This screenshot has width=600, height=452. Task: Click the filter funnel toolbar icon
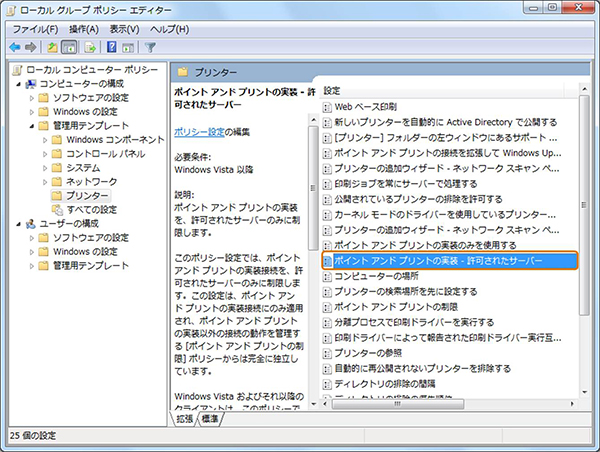(x=151, y=46)
